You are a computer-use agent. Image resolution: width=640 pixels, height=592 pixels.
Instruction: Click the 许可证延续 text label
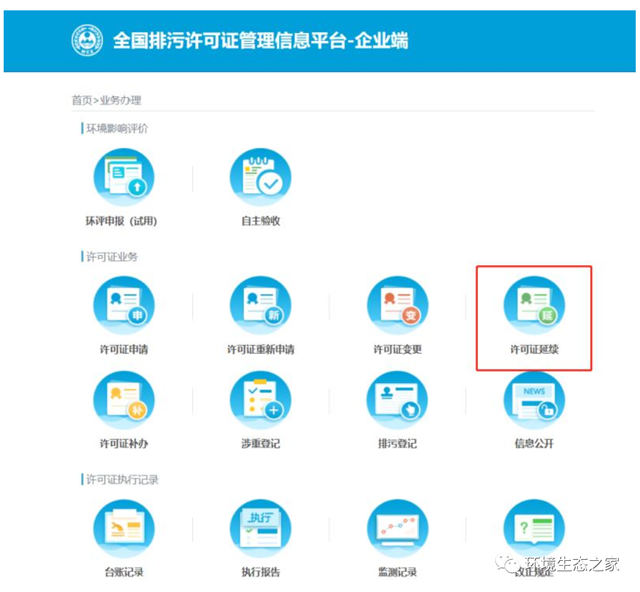[534, 349]
